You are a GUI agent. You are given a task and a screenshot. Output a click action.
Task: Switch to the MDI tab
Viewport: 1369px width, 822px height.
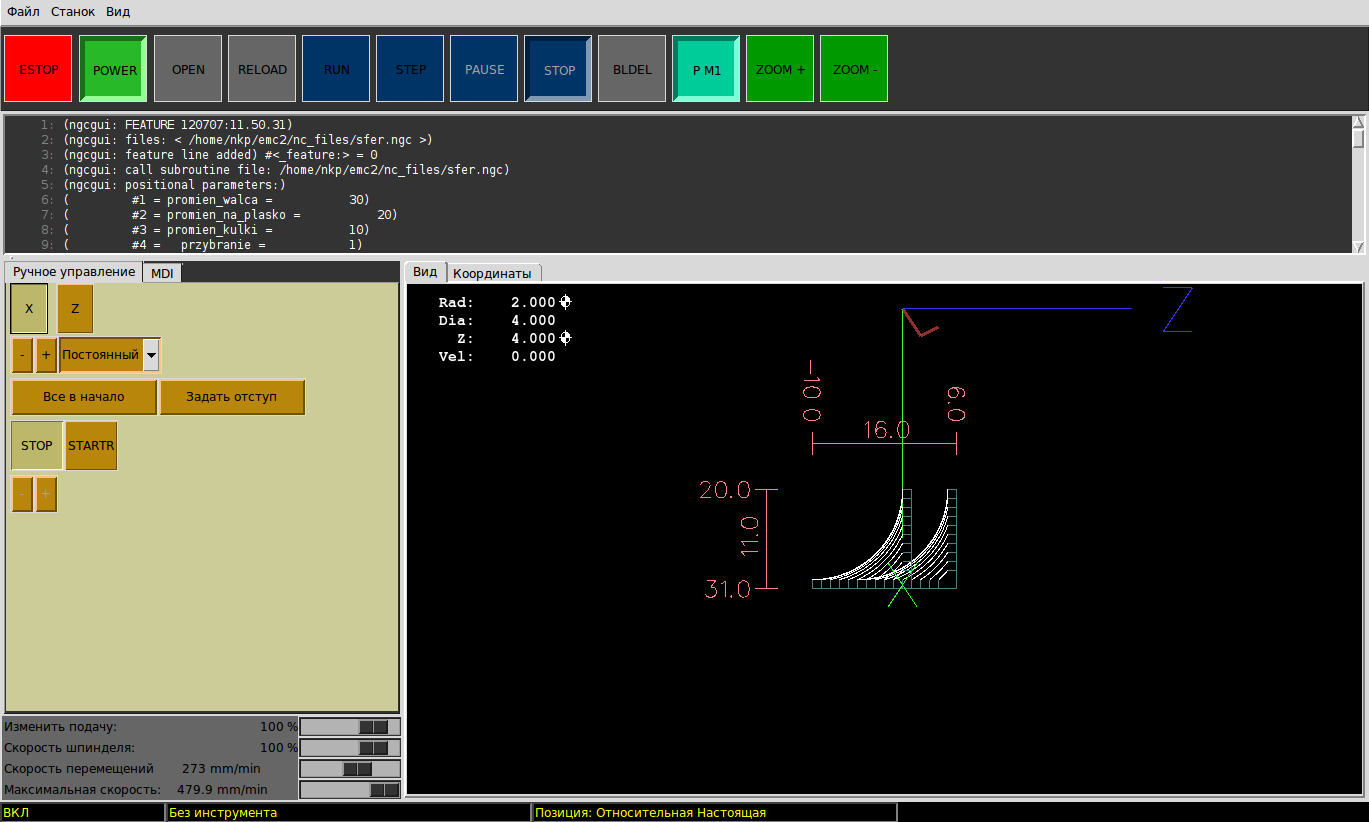[162, 273]
